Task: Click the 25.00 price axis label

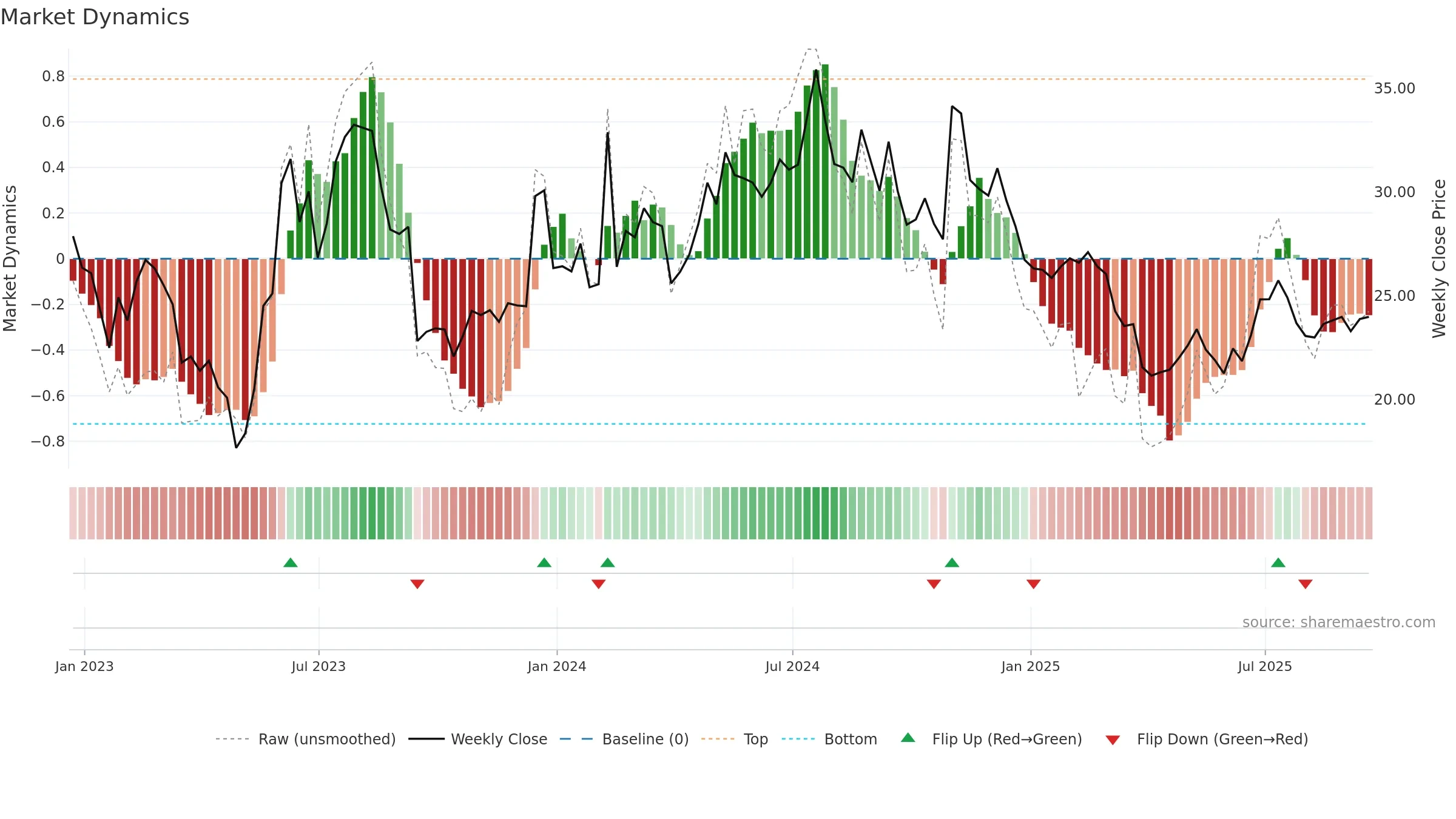Action: [x=1395, y=296]
